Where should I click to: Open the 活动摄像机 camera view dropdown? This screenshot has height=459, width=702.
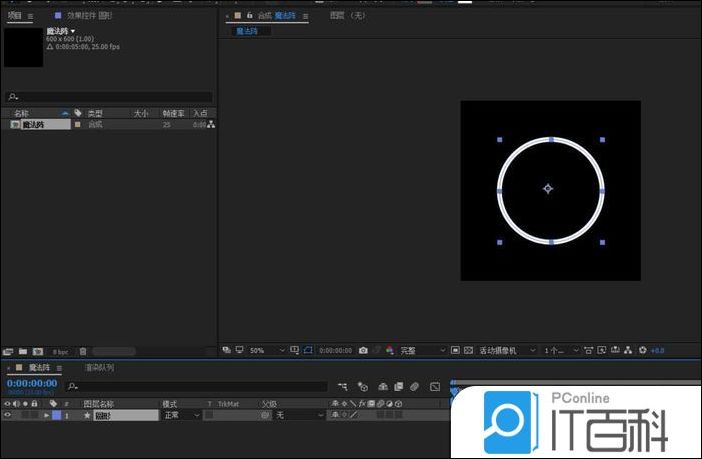507,351
